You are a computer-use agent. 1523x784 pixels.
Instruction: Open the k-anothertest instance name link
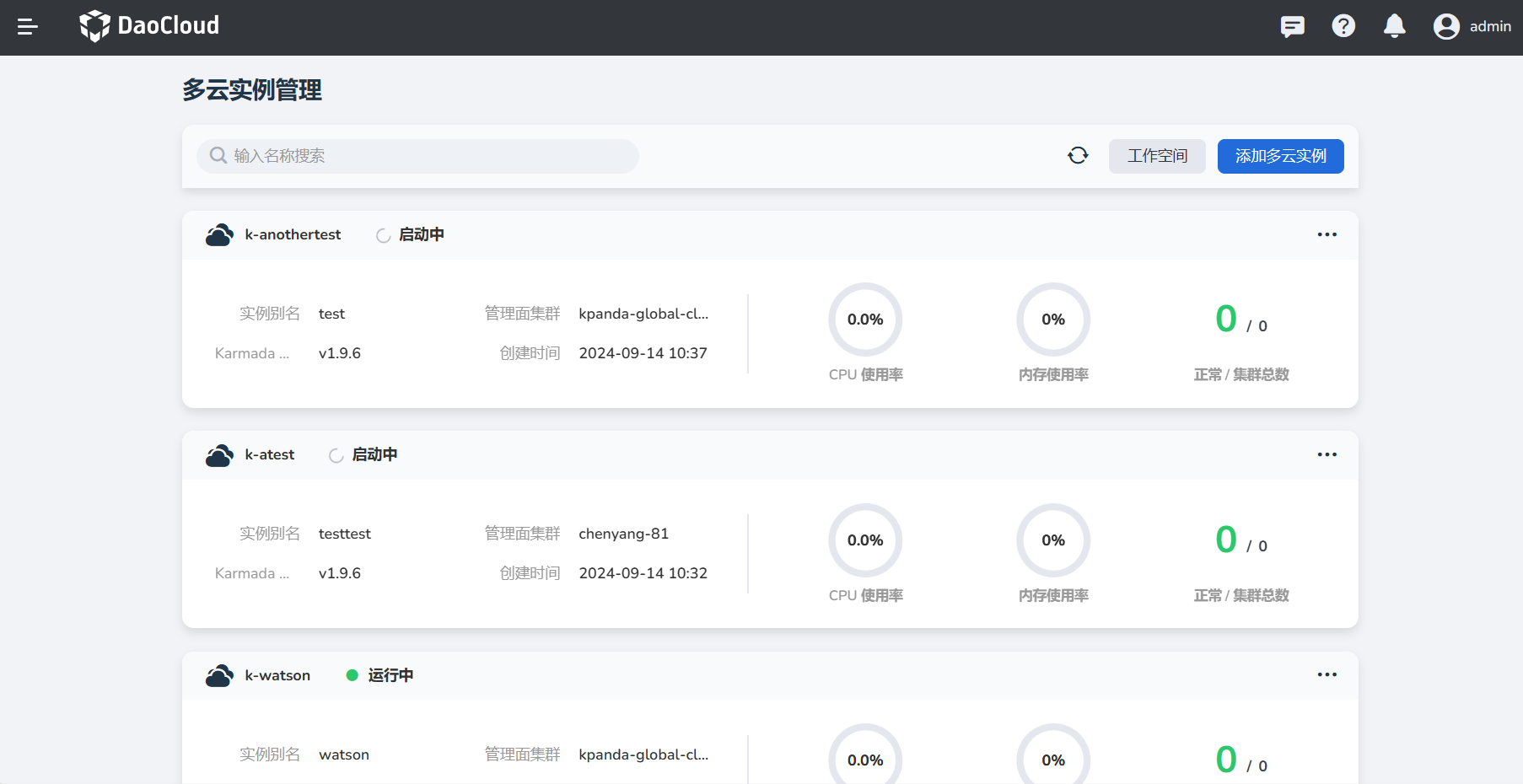click(x=293, y=235)
